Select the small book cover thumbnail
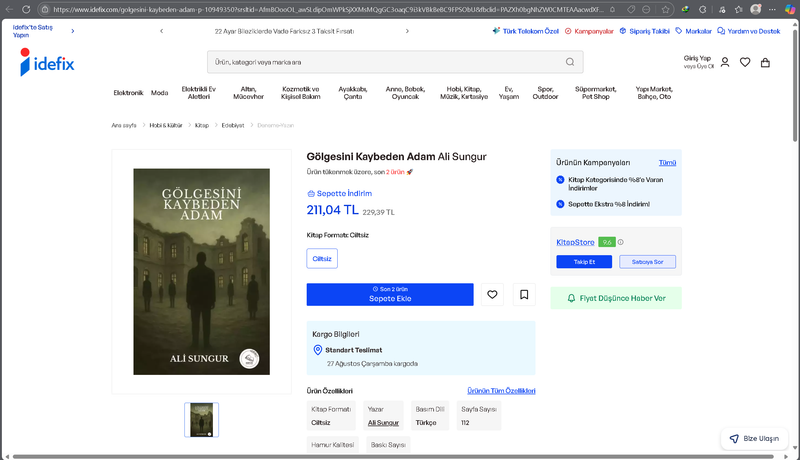Screen dimensions: 800x460 click(x=202, y=420)
